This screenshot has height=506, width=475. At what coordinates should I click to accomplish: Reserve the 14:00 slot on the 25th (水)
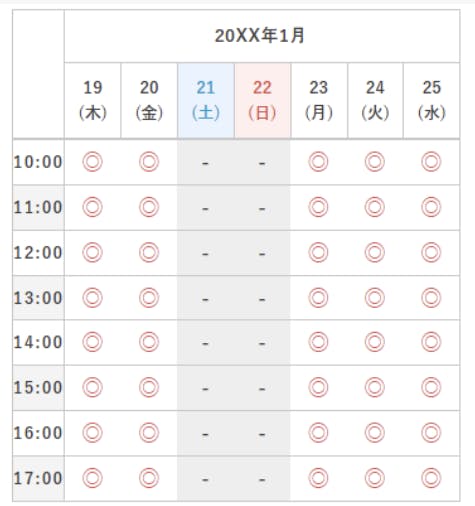tap(431, 342)
